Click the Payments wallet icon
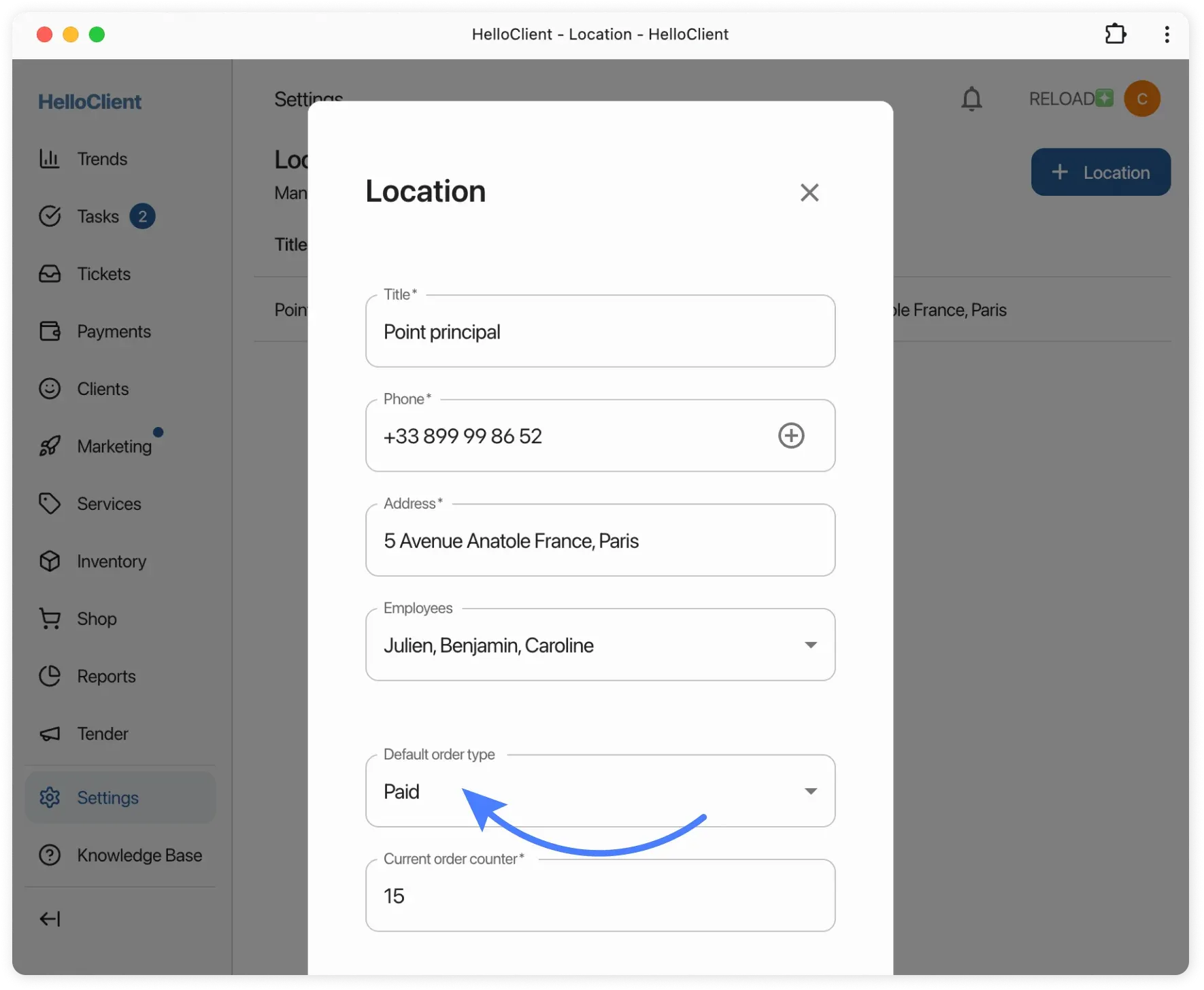Viewport: 1204px width, 990px height. point(50,331)
